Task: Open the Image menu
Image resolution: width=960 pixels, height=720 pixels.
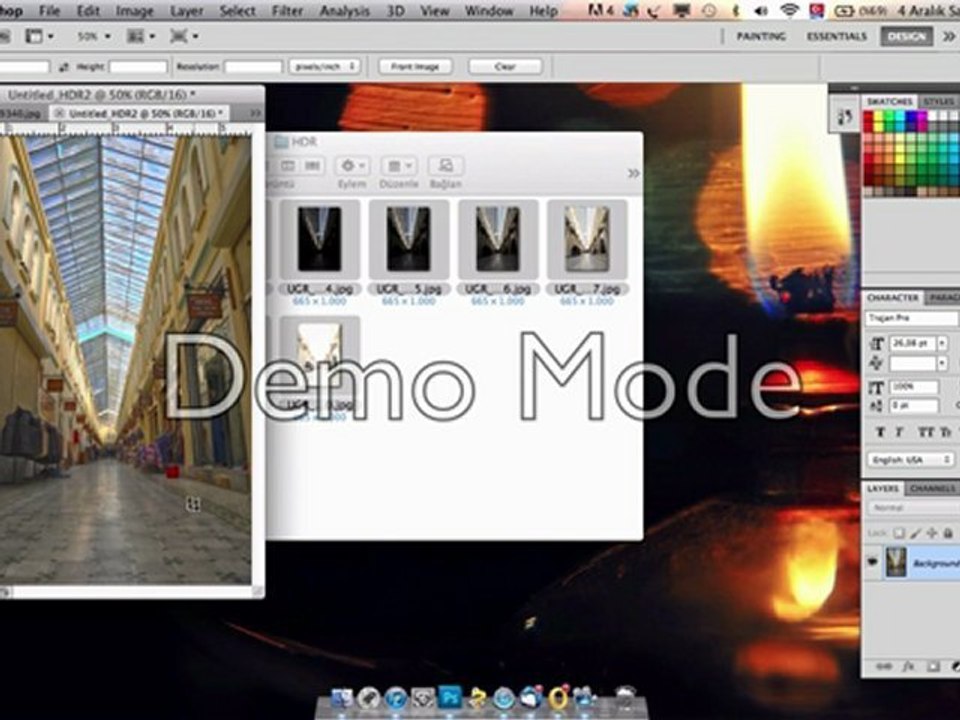Action: 135,11
